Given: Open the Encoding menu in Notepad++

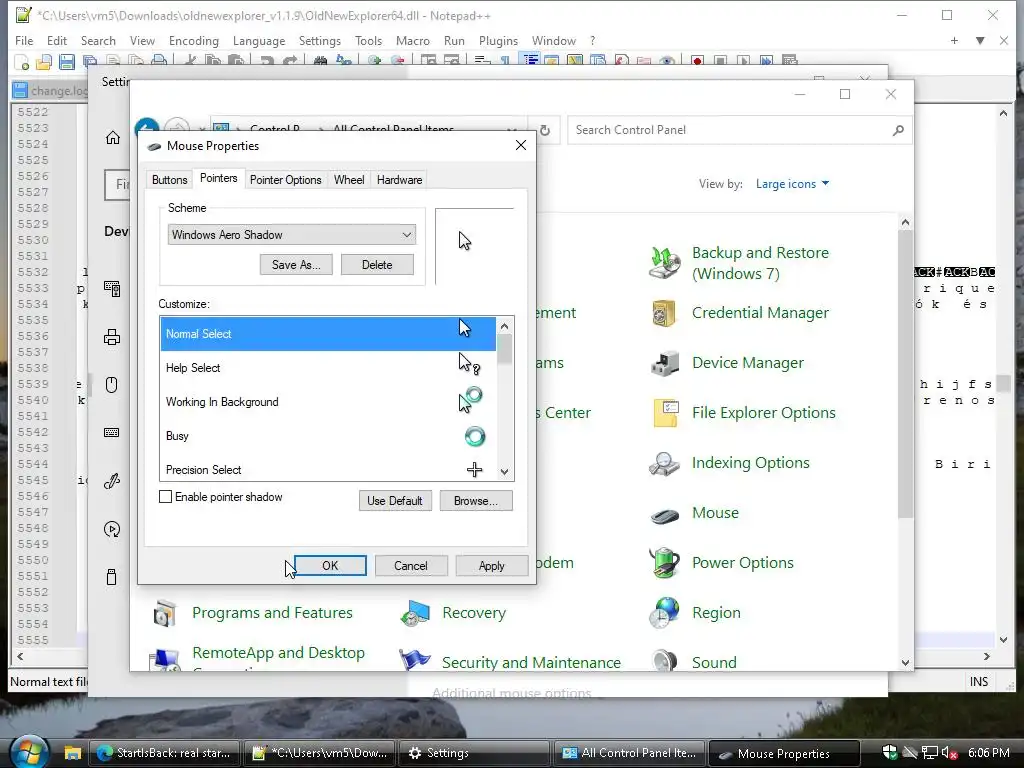Looking at the screenshot, I should [193, 40].
